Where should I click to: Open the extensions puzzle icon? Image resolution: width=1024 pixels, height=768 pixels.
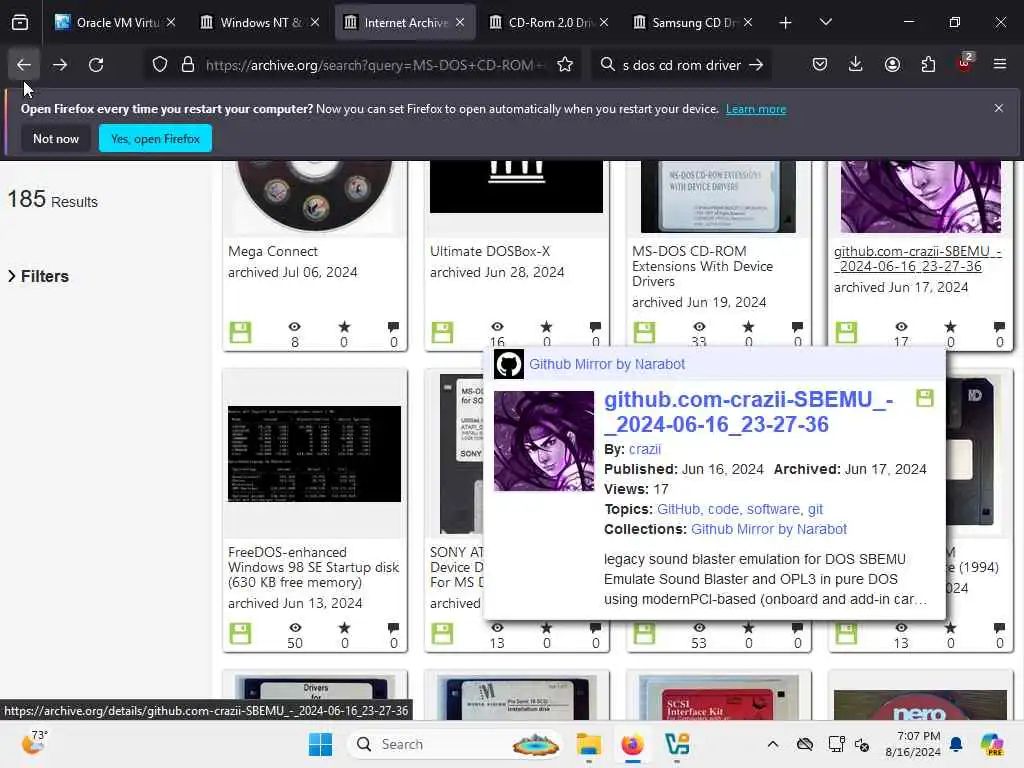pyautogui.click(x=928, y=64)
